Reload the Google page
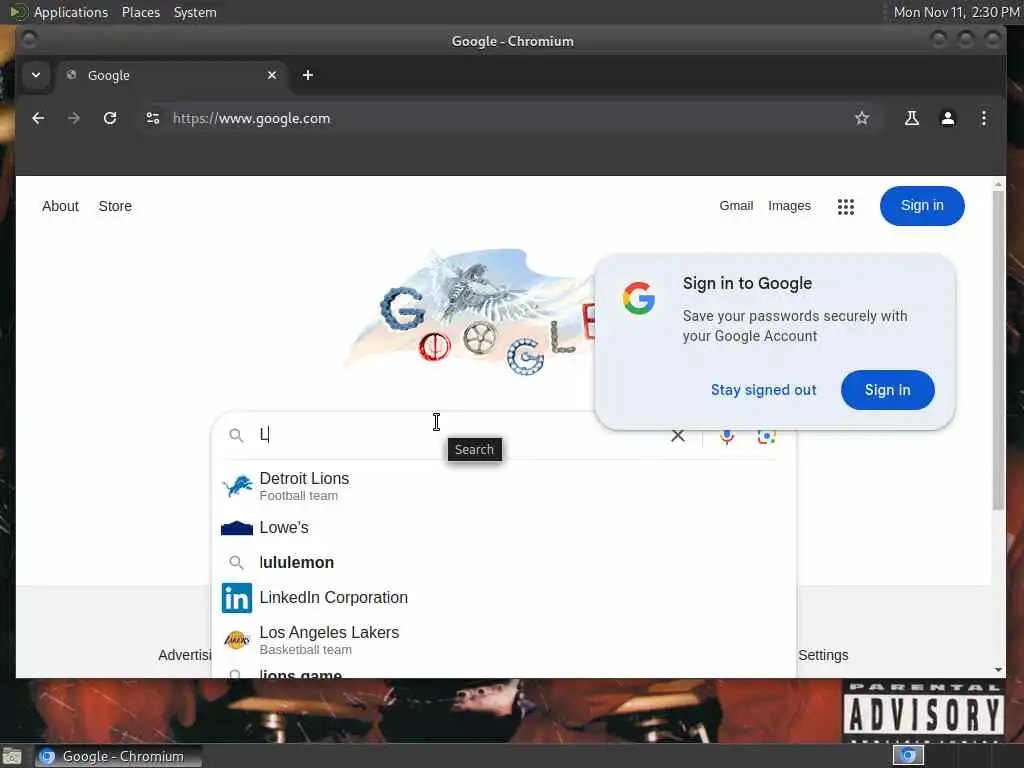 (110, 118)
